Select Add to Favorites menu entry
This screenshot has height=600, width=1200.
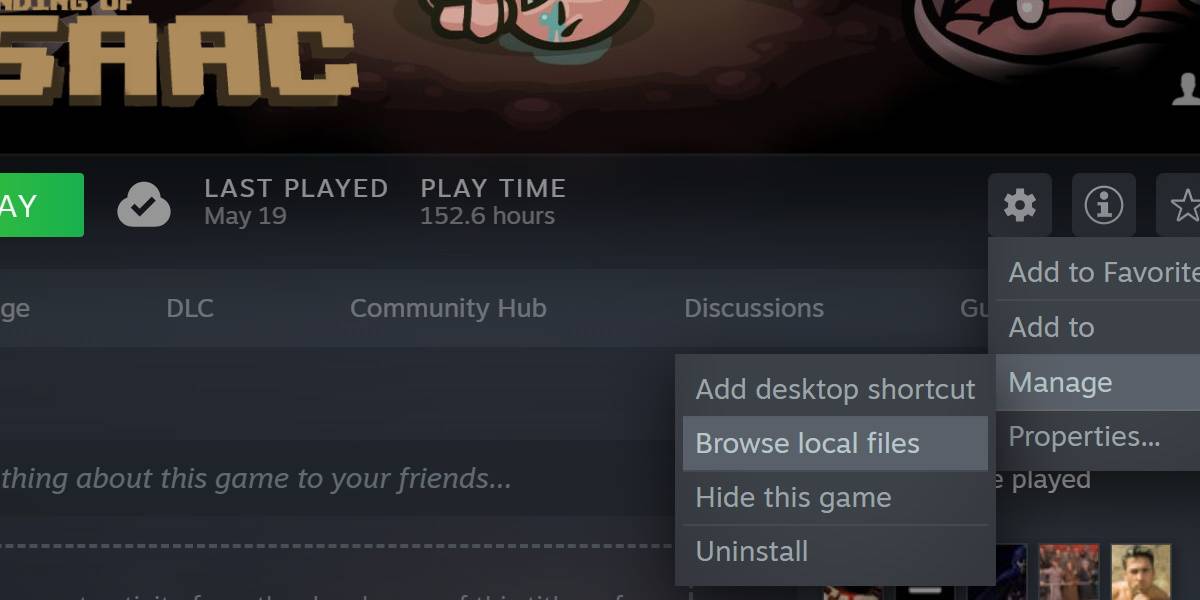(1099, 272)
